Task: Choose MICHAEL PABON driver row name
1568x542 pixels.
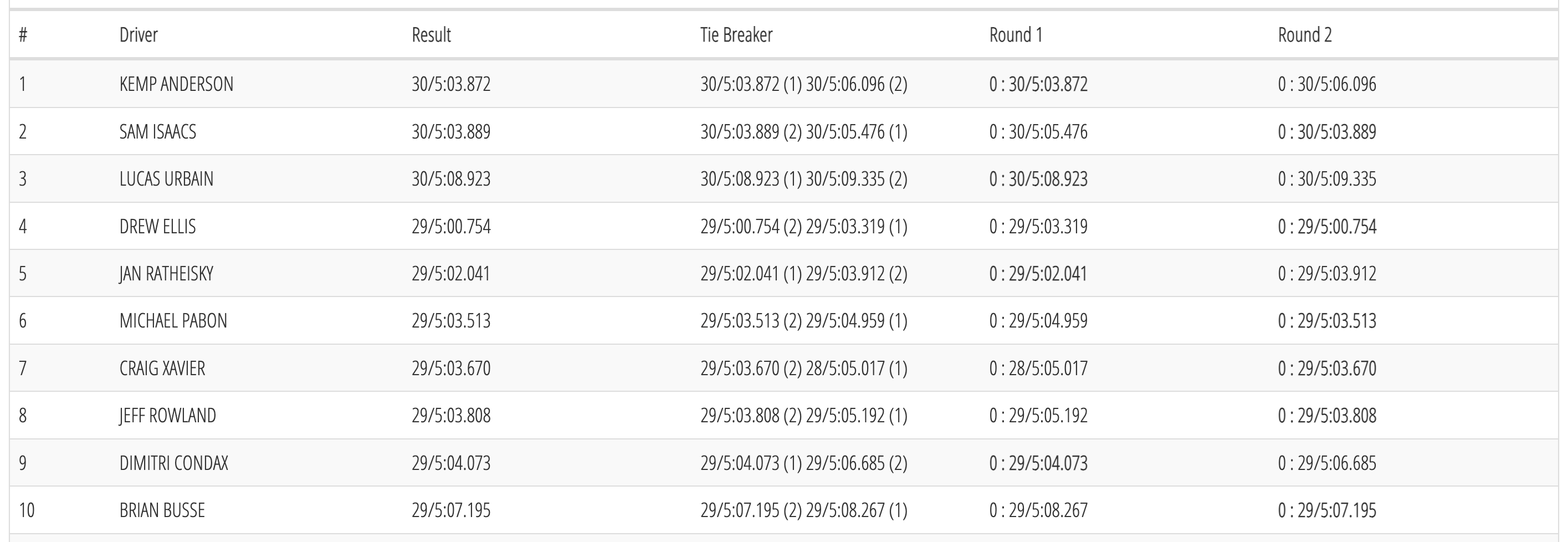Action: pos(173,321)
